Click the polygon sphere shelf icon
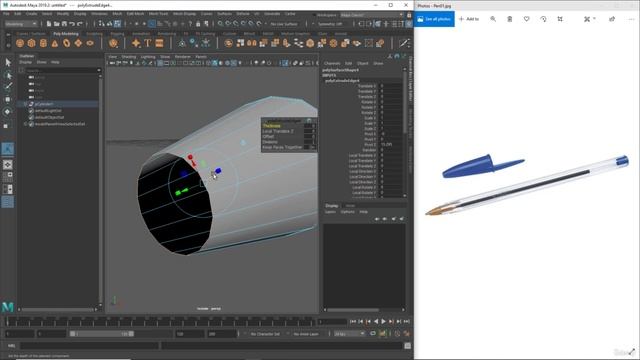 point(20,43)
